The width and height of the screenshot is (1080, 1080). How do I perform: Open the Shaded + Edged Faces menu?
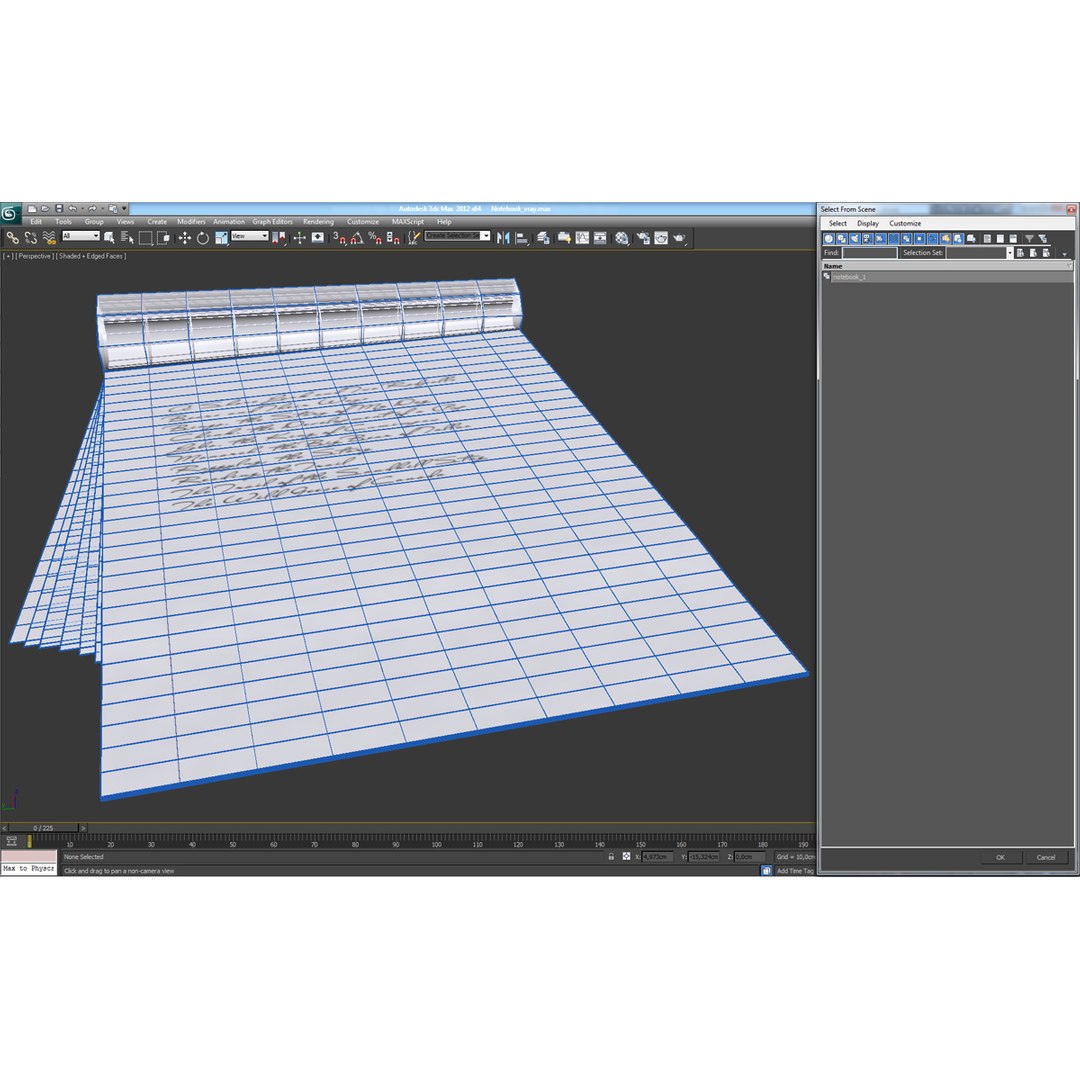(x=91, y=256)
